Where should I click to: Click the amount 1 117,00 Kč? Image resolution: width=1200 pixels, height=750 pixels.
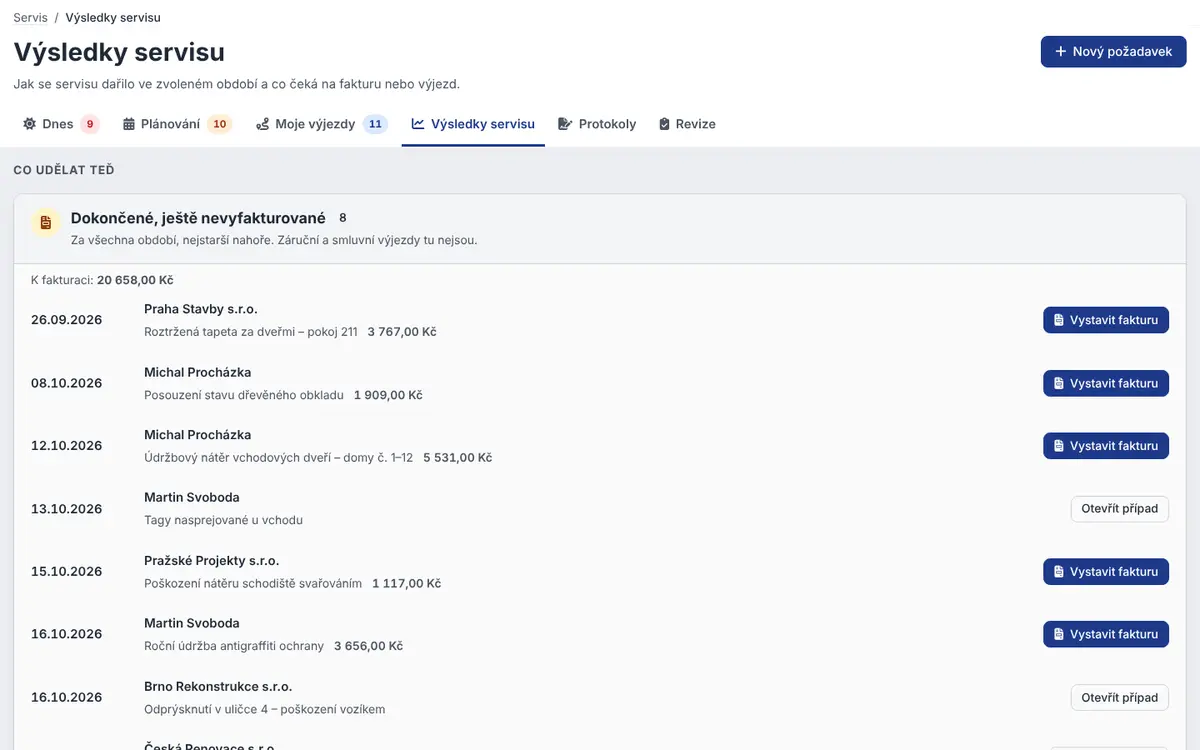coord(406,583)
